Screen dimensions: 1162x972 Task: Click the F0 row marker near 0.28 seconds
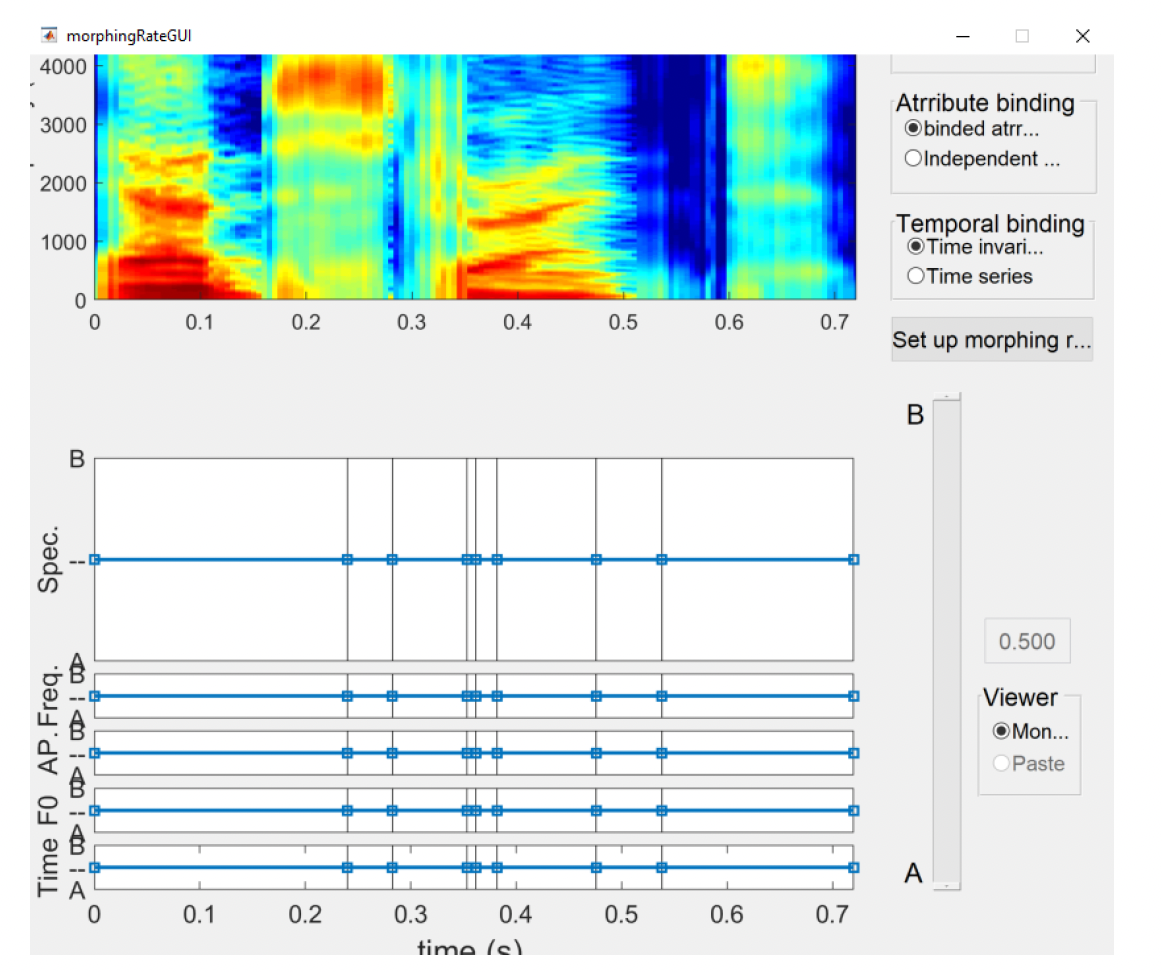pos(392,811)
